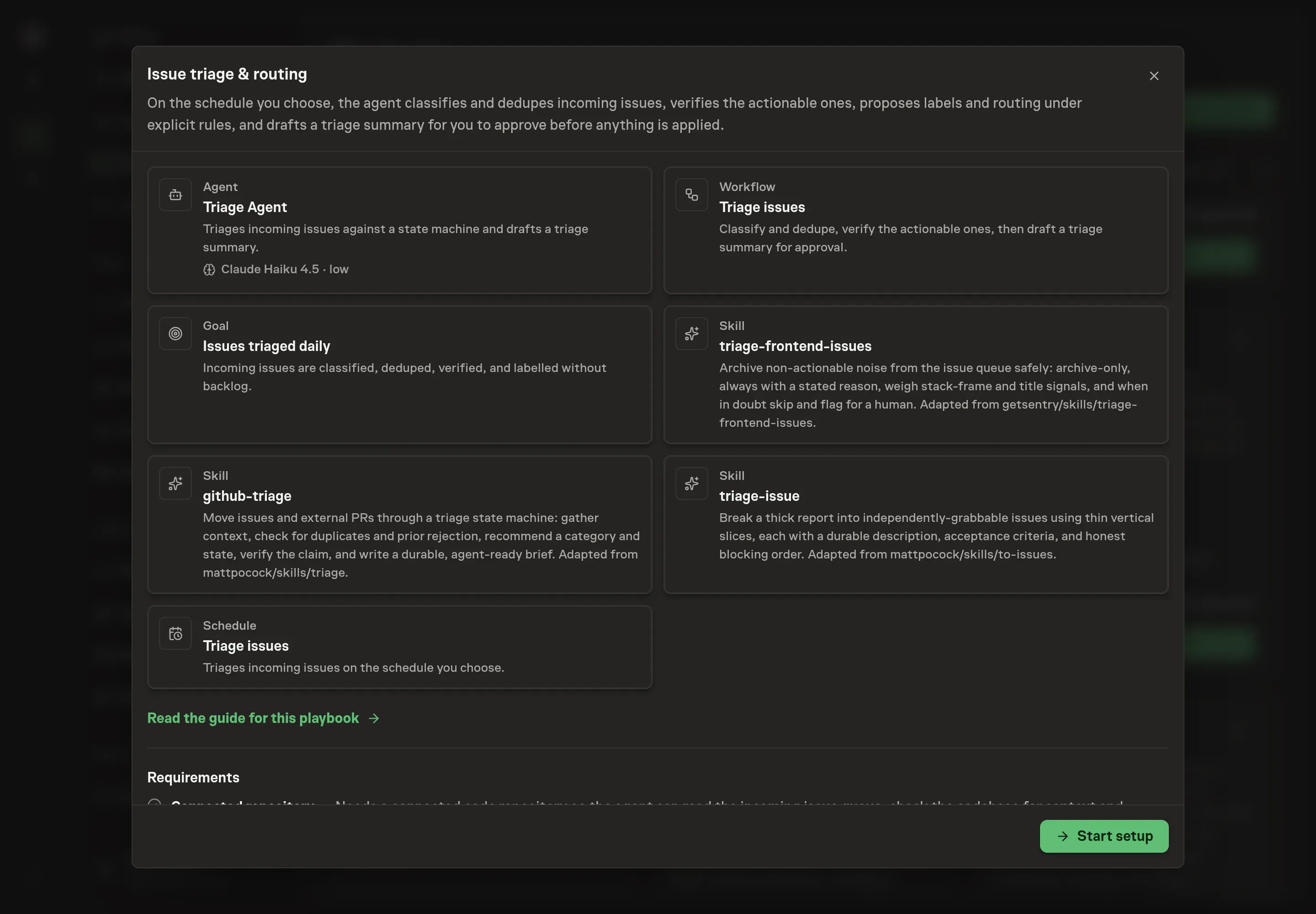Click the sparkle icon on triage-frontend-issues skill

point(691,333)
